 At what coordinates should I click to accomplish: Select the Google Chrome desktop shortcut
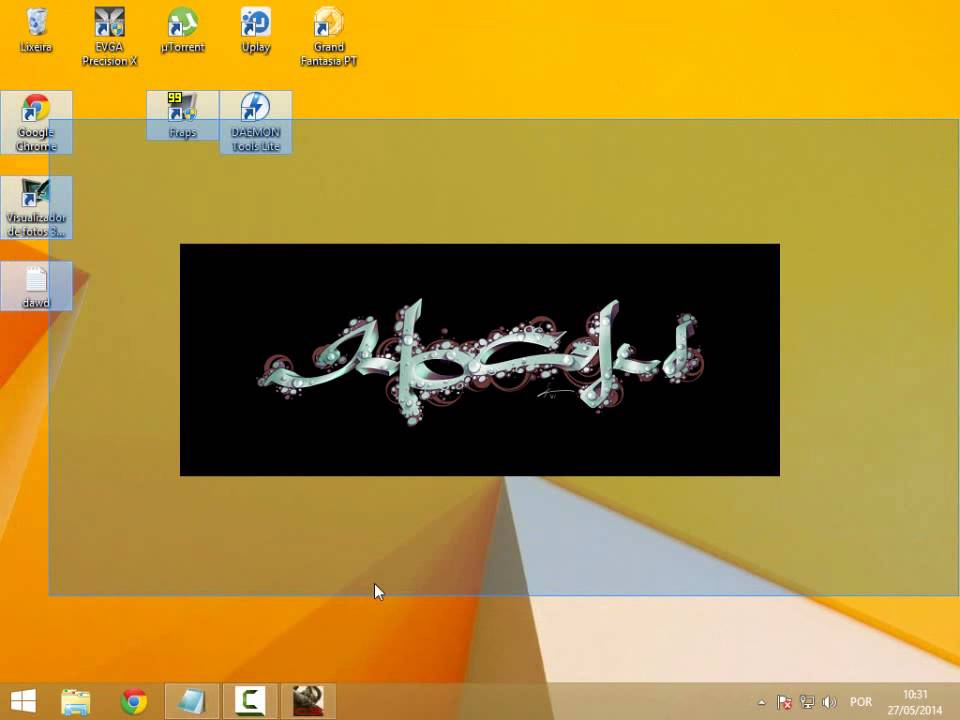[36, 122]
